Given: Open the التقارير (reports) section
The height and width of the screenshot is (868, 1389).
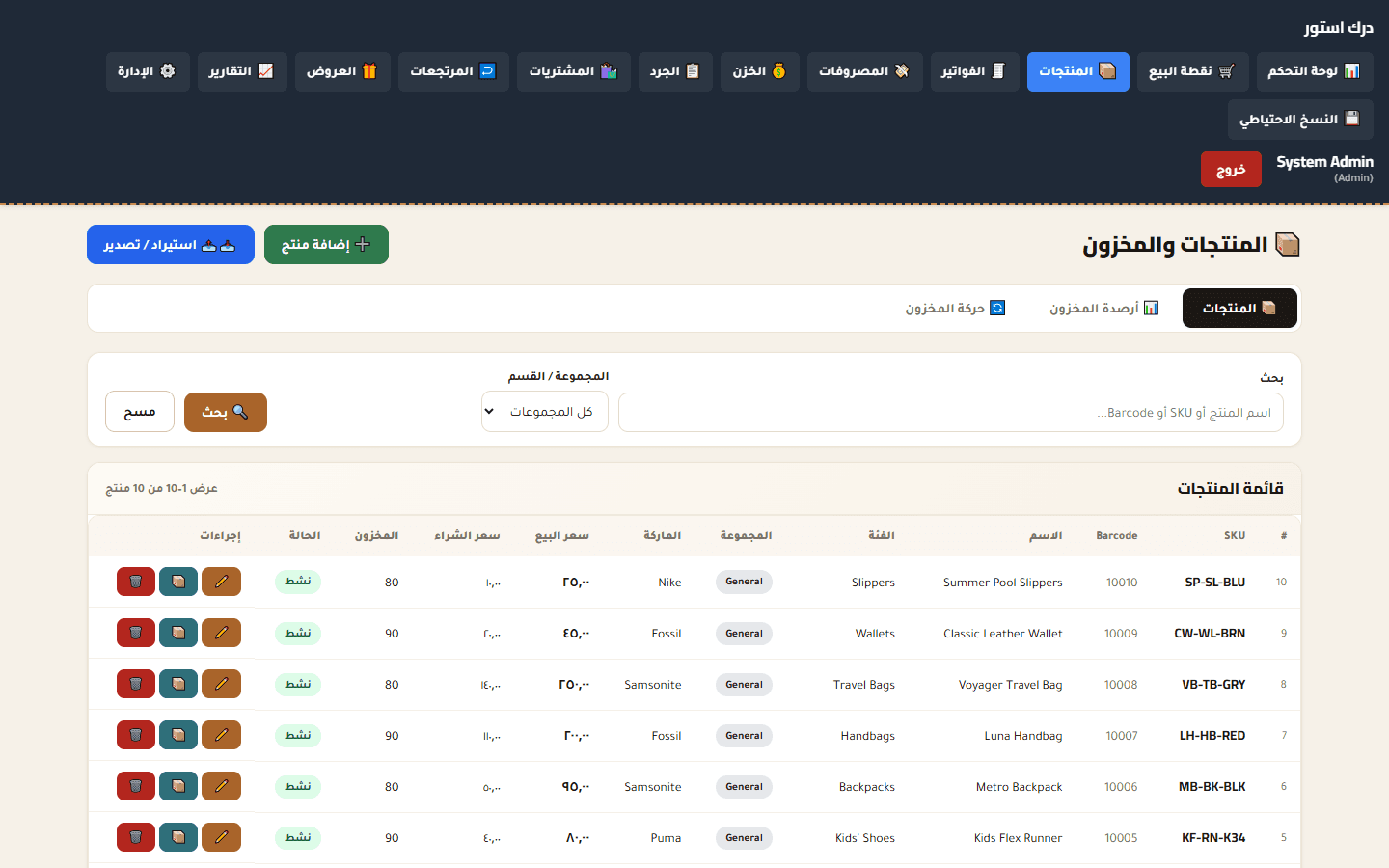Looking at the screenshot, I should [242, 71].
